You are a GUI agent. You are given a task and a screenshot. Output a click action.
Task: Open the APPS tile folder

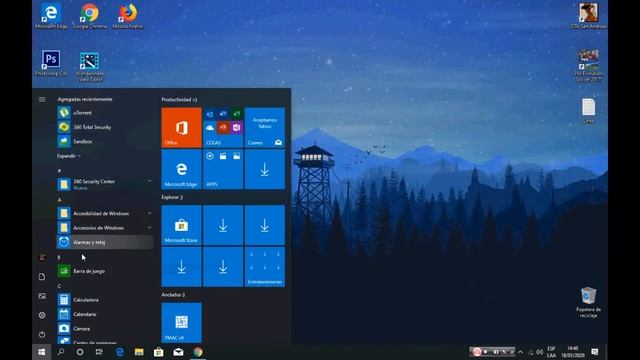(x=223, y=169)
